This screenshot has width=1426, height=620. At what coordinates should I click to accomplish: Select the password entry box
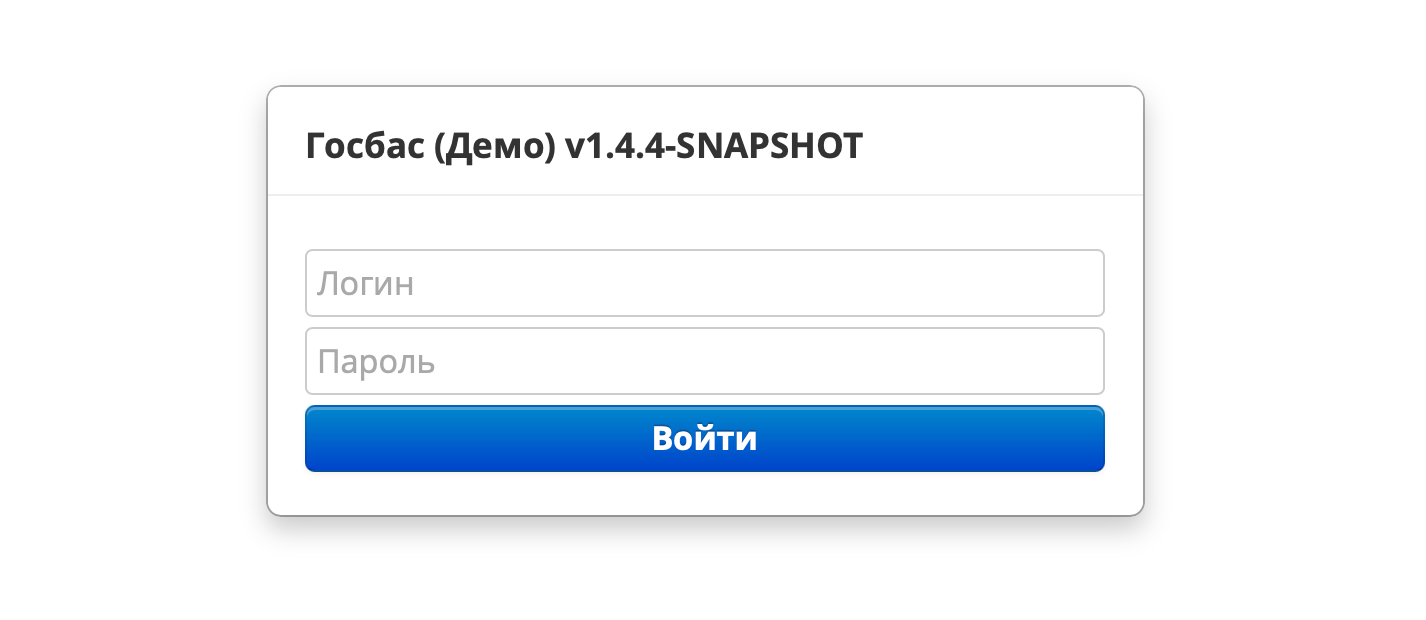coord(704,361)
